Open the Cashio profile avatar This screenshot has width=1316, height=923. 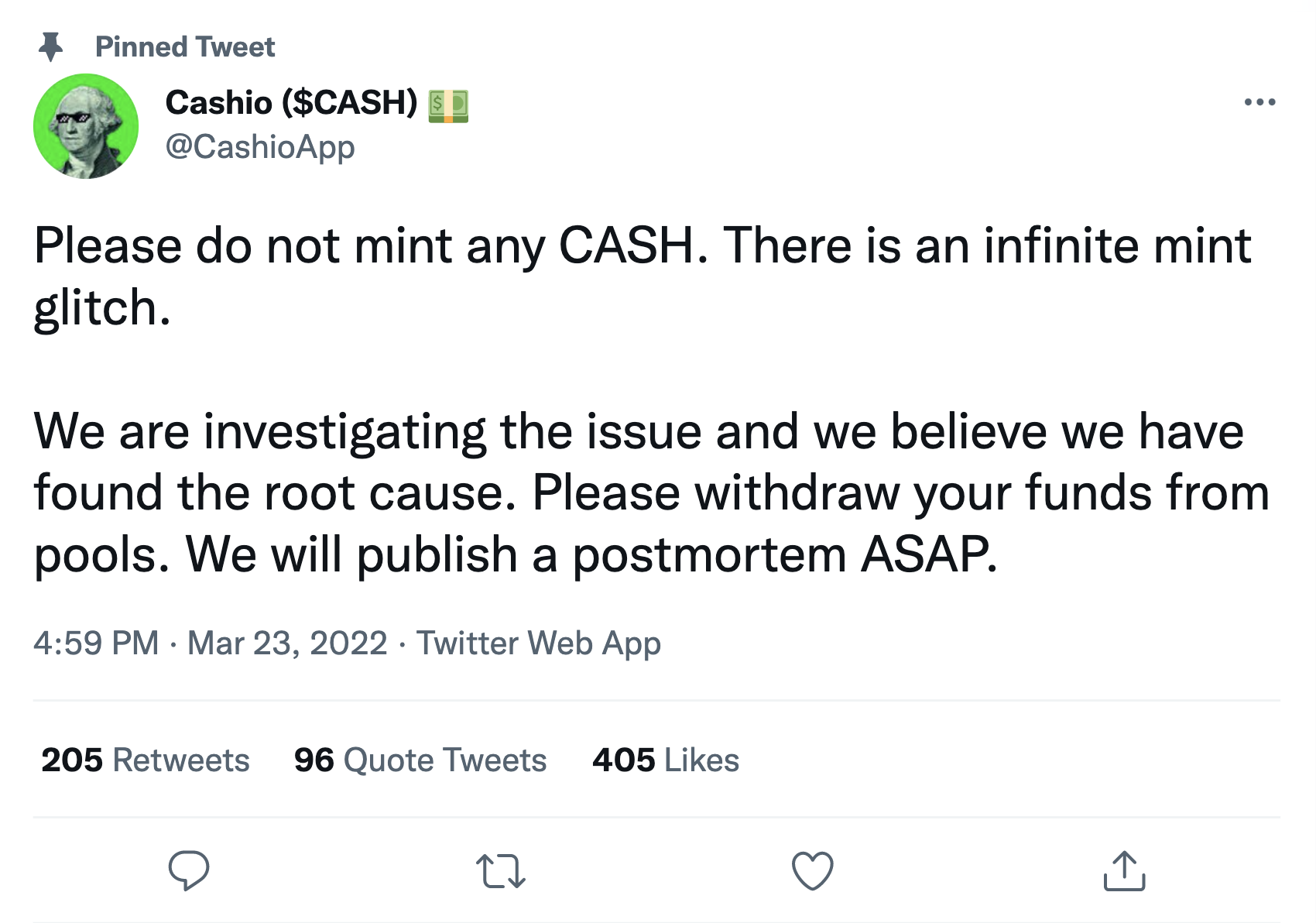coord(86,126)
